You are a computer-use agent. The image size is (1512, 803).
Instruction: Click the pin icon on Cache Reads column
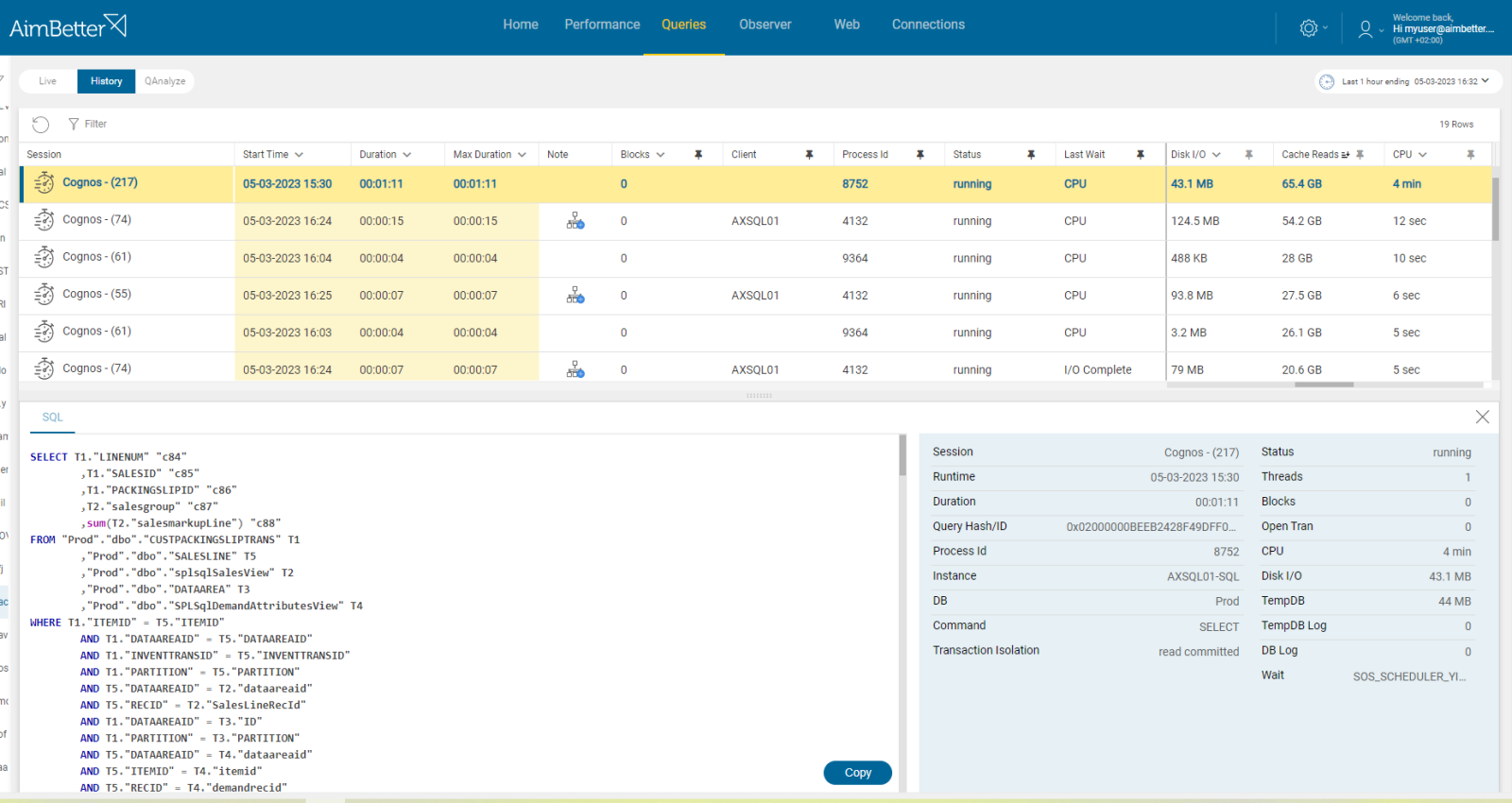click(x=1360, y=154)
